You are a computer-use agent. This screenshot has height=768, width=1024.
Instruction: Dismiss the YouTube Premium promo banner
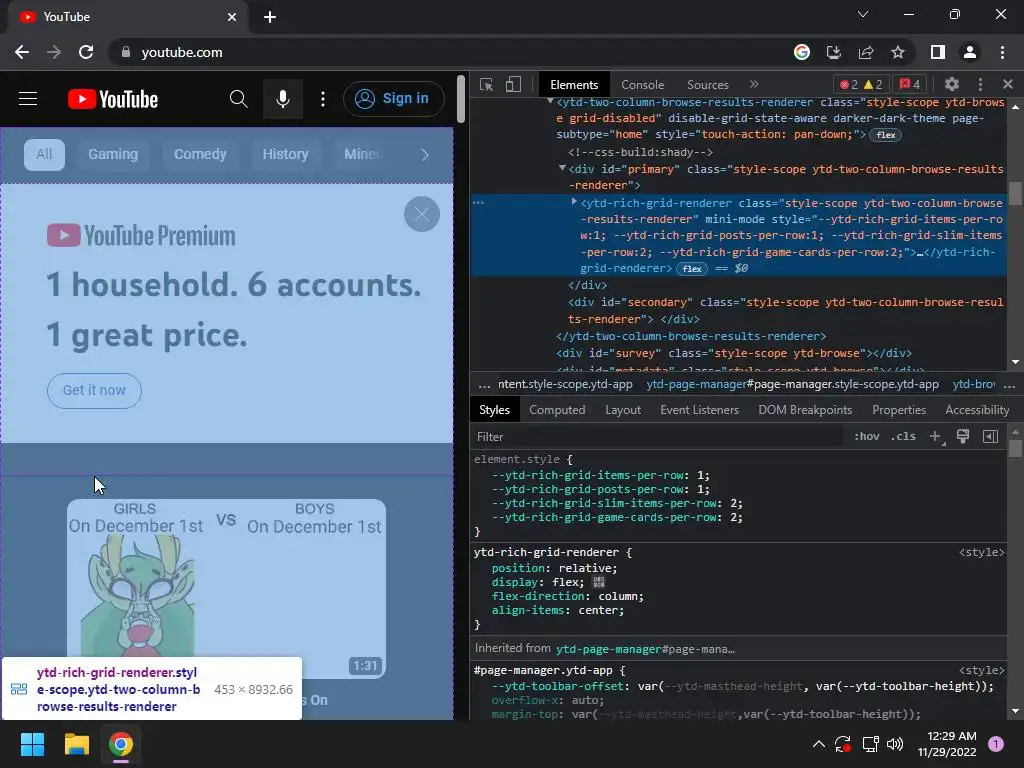tap(422, 214)
